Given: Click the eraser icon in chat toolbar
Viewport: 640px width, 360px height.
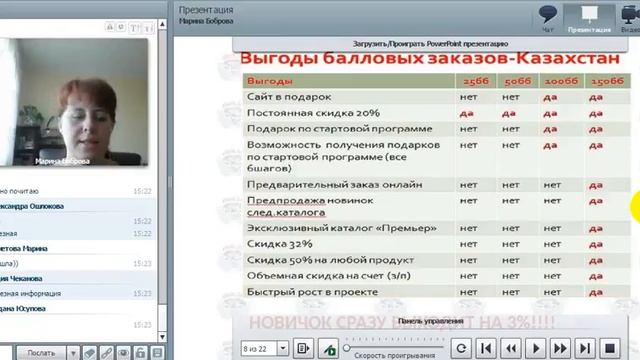Looking at the screenshot, I should (x=90, y=353).
